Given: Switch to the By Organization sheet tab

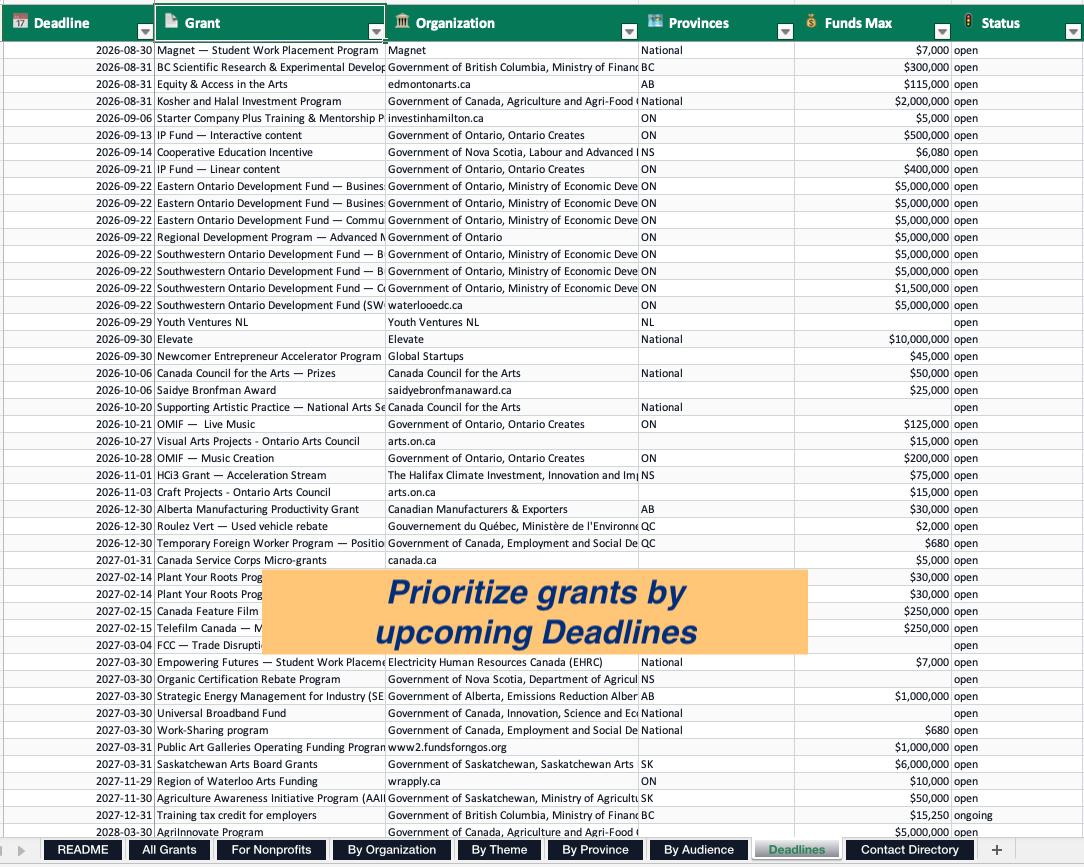Looking at the screenshot, I should 392,850.
